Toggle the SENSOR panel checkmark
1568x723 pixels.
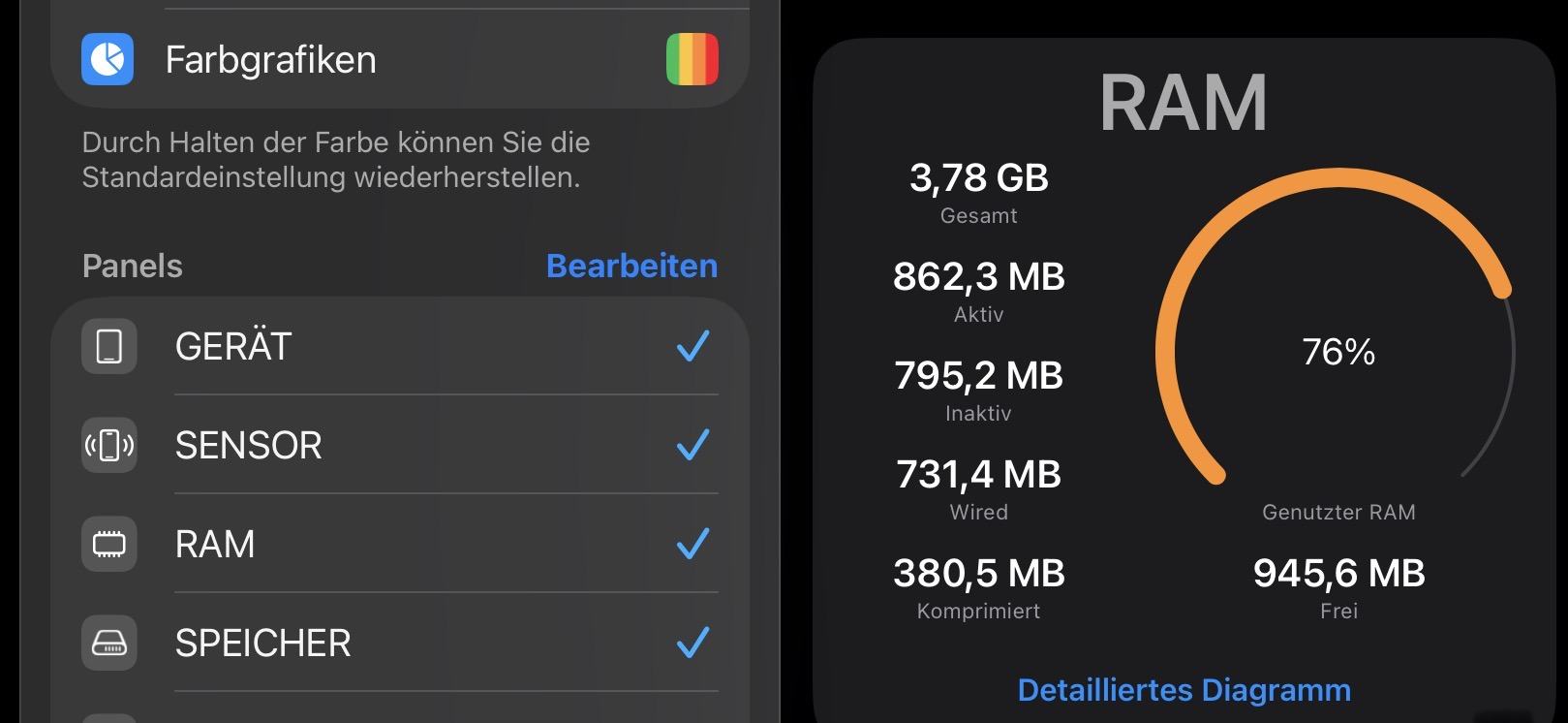(x=692, y=445)
